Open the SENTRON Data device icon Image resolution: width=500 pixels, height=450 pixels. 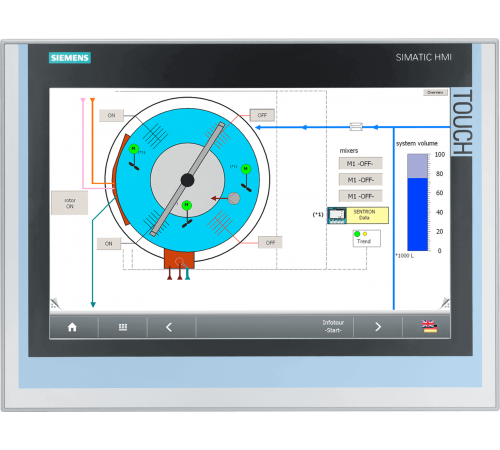tap(337, 215)
